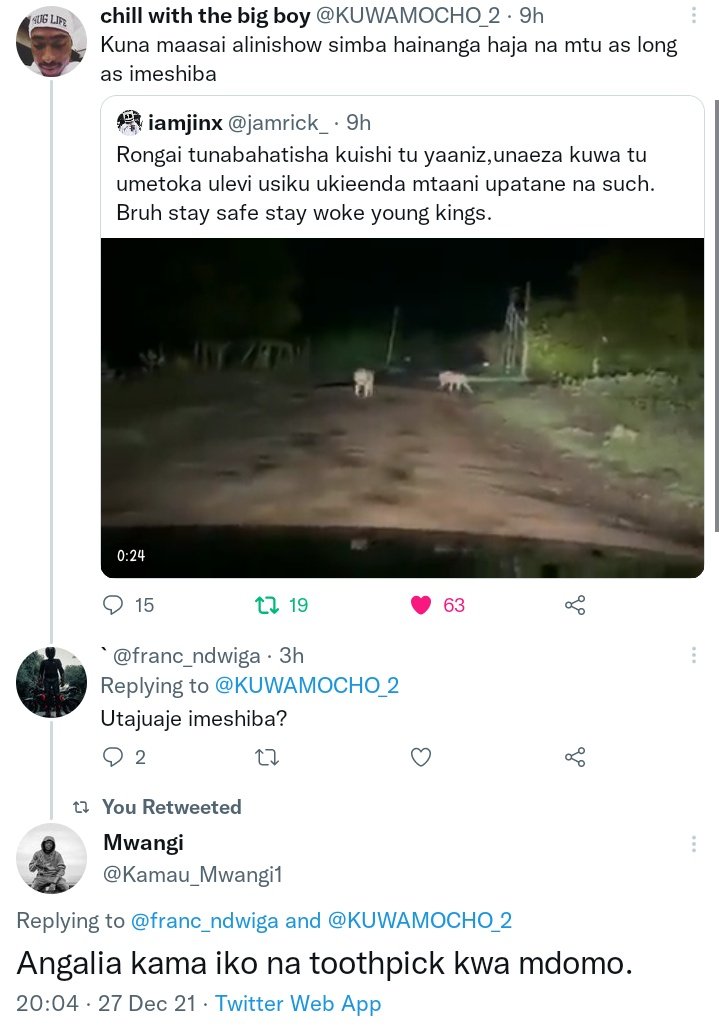Open more options on KUWAMOCHO_2's tweet
The width and height of the screenshot is (719, 1031).
694,15
